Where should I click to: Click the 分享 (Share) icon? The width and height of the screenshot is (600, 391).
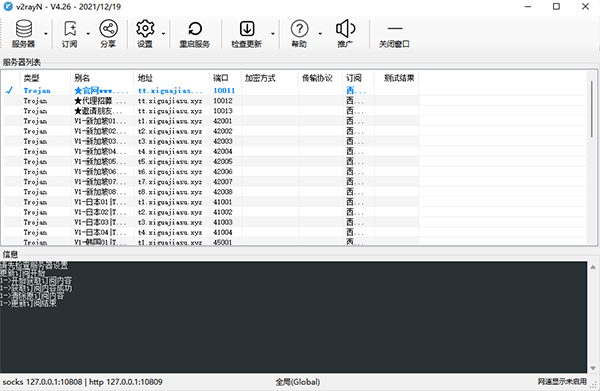coord(108,34)
